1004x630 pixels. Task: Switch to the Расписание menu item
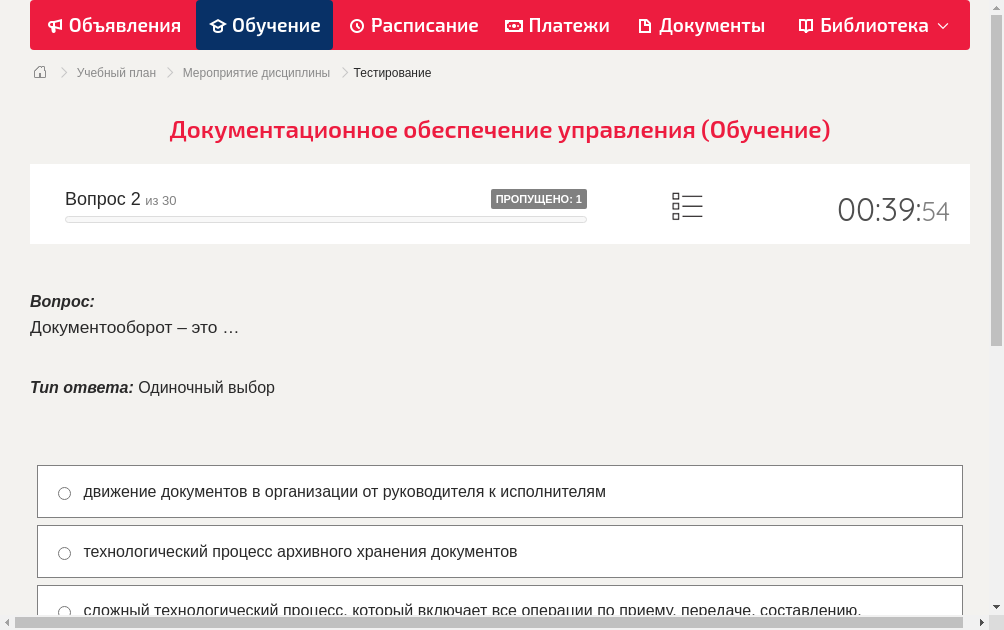(413, 25)
